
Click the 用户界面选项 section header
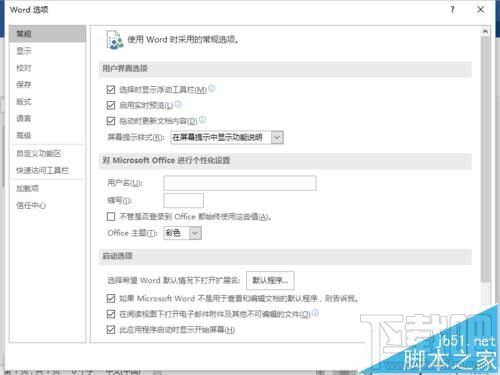click(x=285, y=69)
